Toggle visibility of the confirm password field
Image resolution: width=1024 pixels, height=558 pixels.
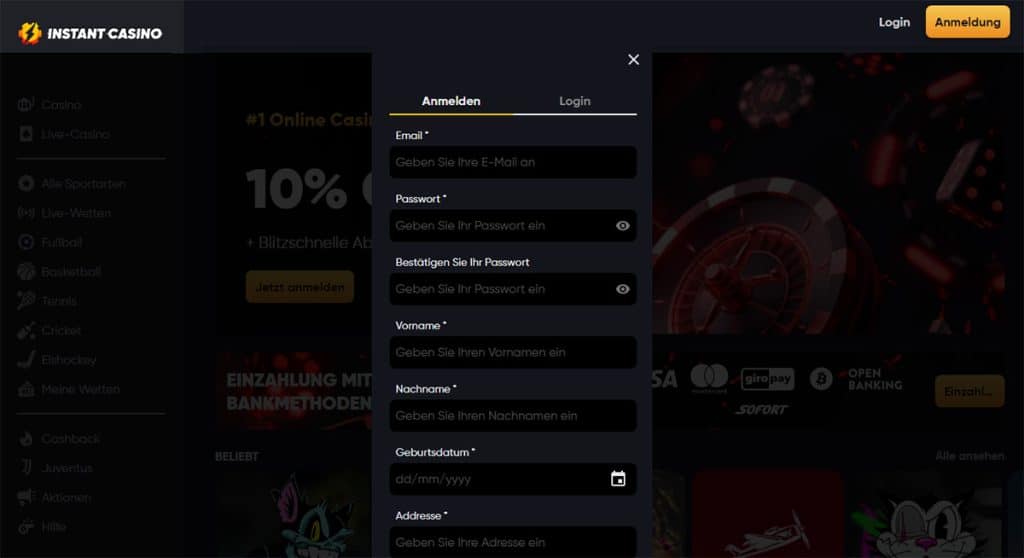coord(623,289)
